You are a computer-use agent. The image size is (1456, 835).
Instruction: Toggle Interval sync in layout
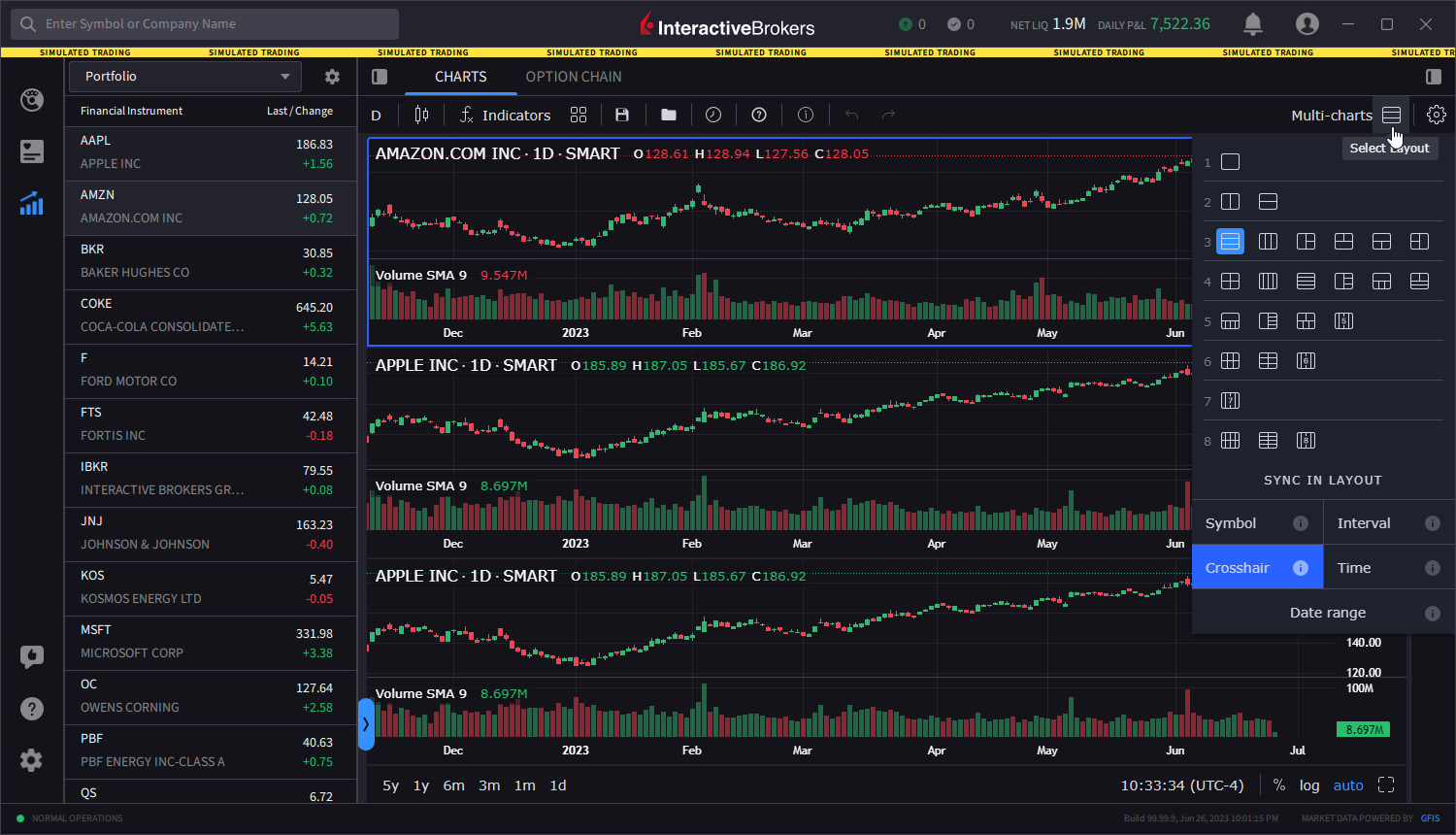[1389, 523]
